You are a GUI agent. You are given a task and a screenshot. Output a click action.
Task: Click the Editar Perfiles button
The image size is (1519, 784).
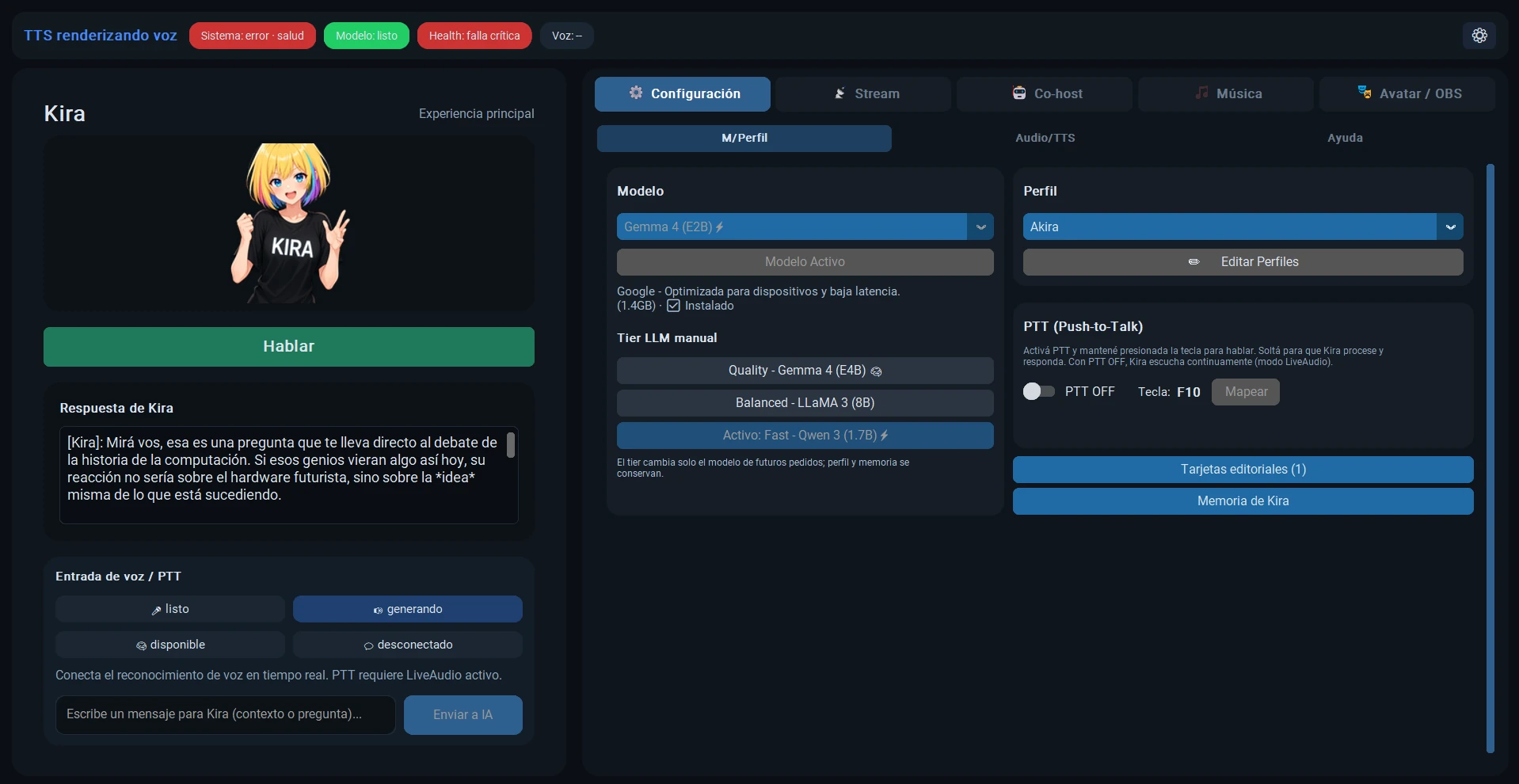pyautogui.click(x=1243, y=262)
